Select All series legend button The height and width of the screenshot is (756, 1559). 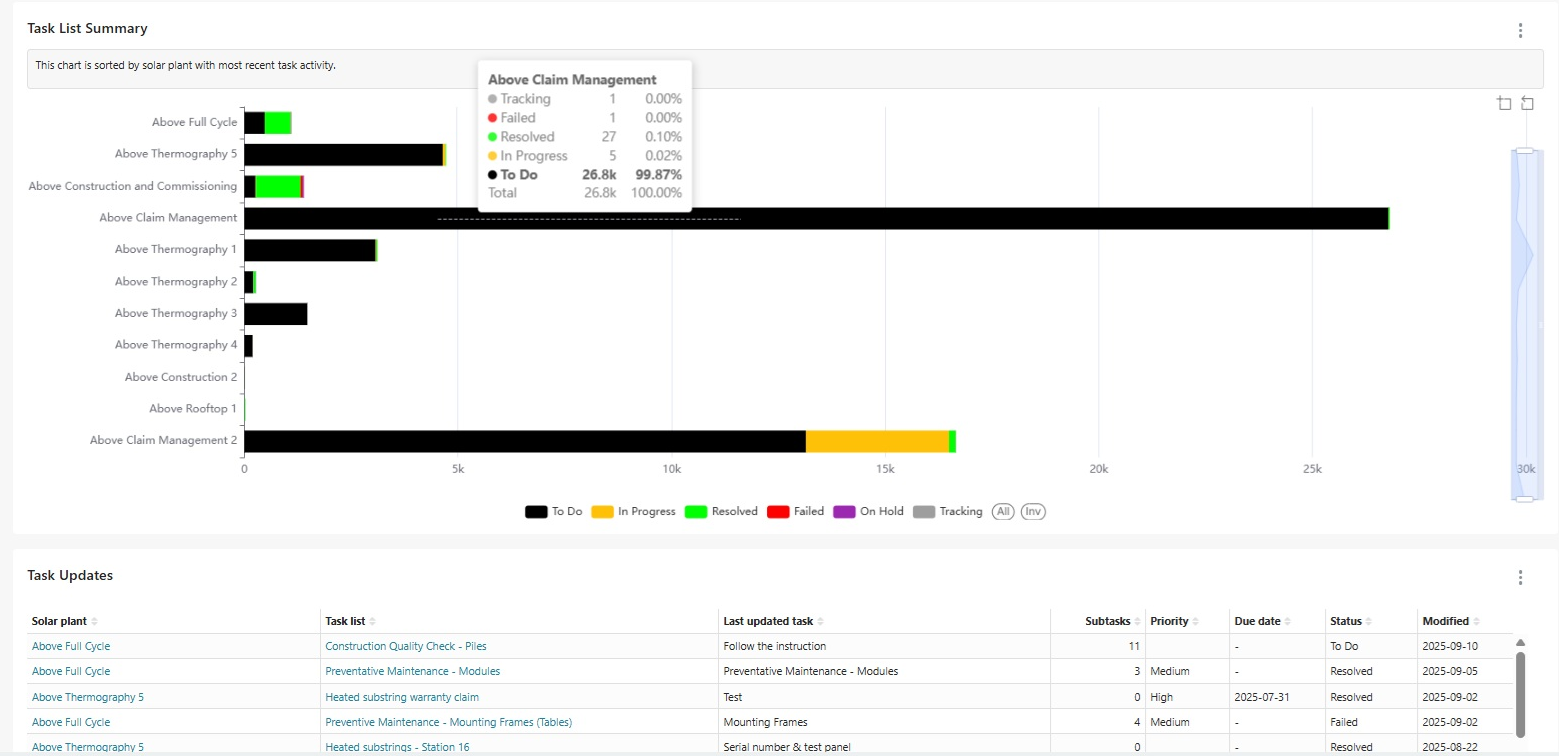1003,511
